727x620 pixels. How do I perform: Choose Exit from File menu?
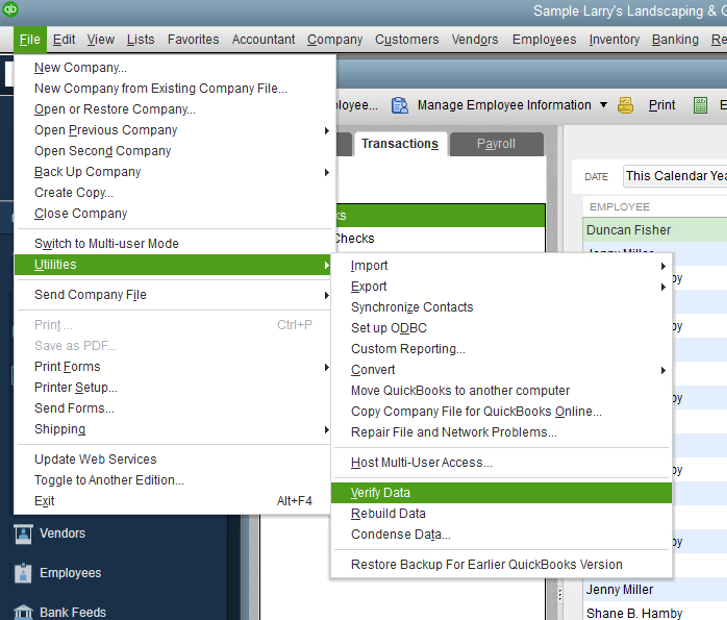44,502
